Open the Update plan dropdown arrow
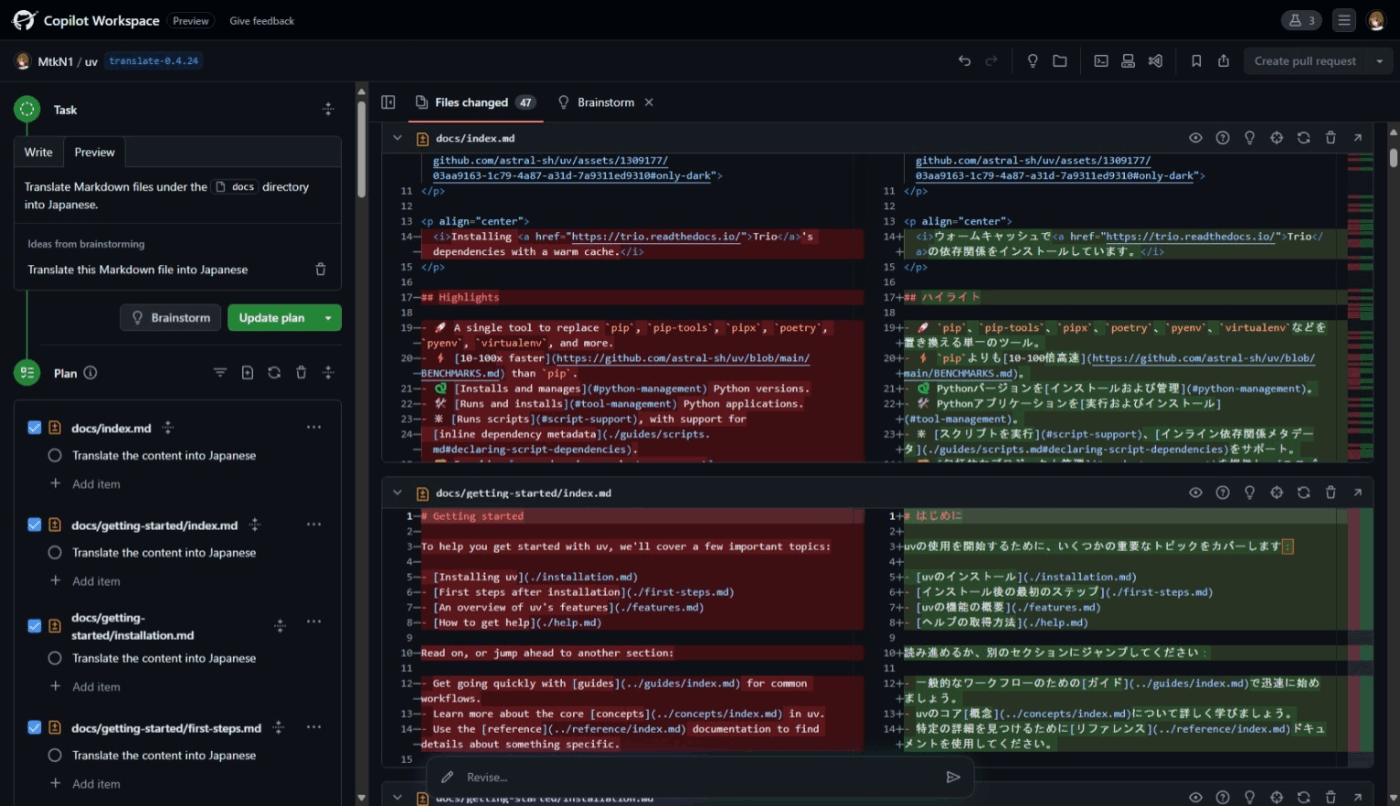The width and height of the screenshot is (1400, 806). coord(328,318)
